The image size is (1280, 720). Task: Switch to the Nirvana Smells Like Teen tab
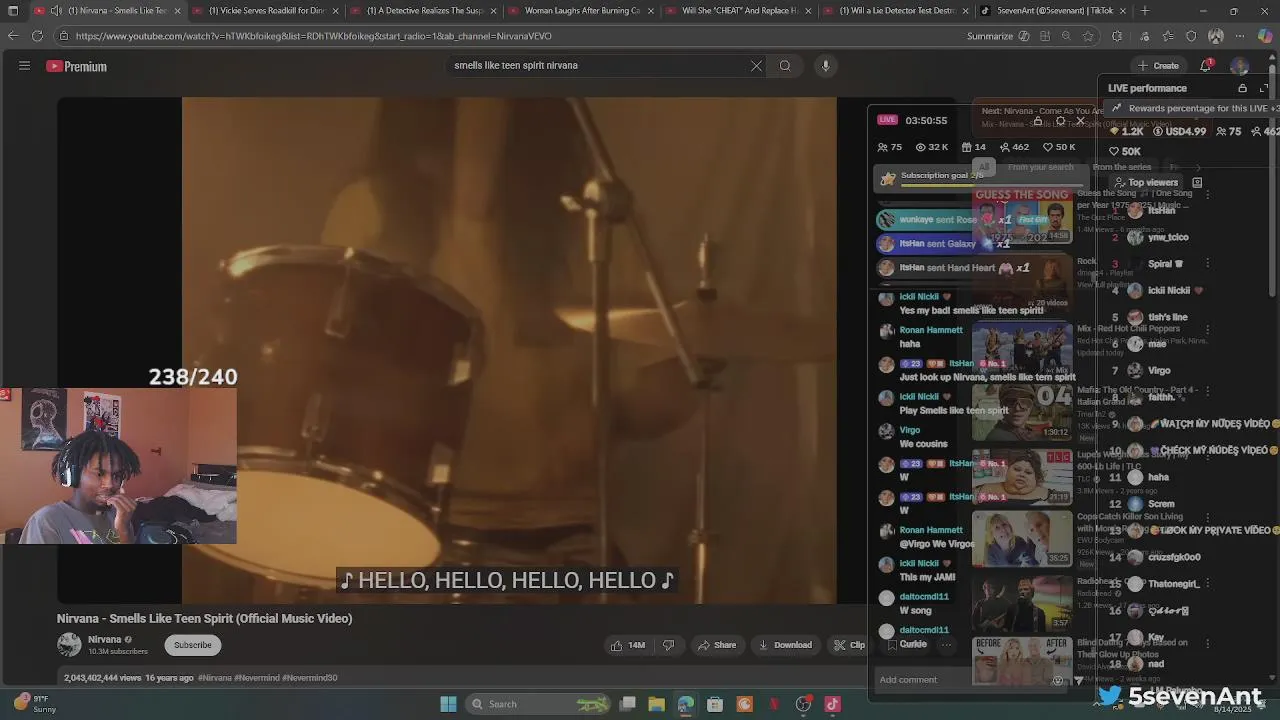click(x=107, y=11)
